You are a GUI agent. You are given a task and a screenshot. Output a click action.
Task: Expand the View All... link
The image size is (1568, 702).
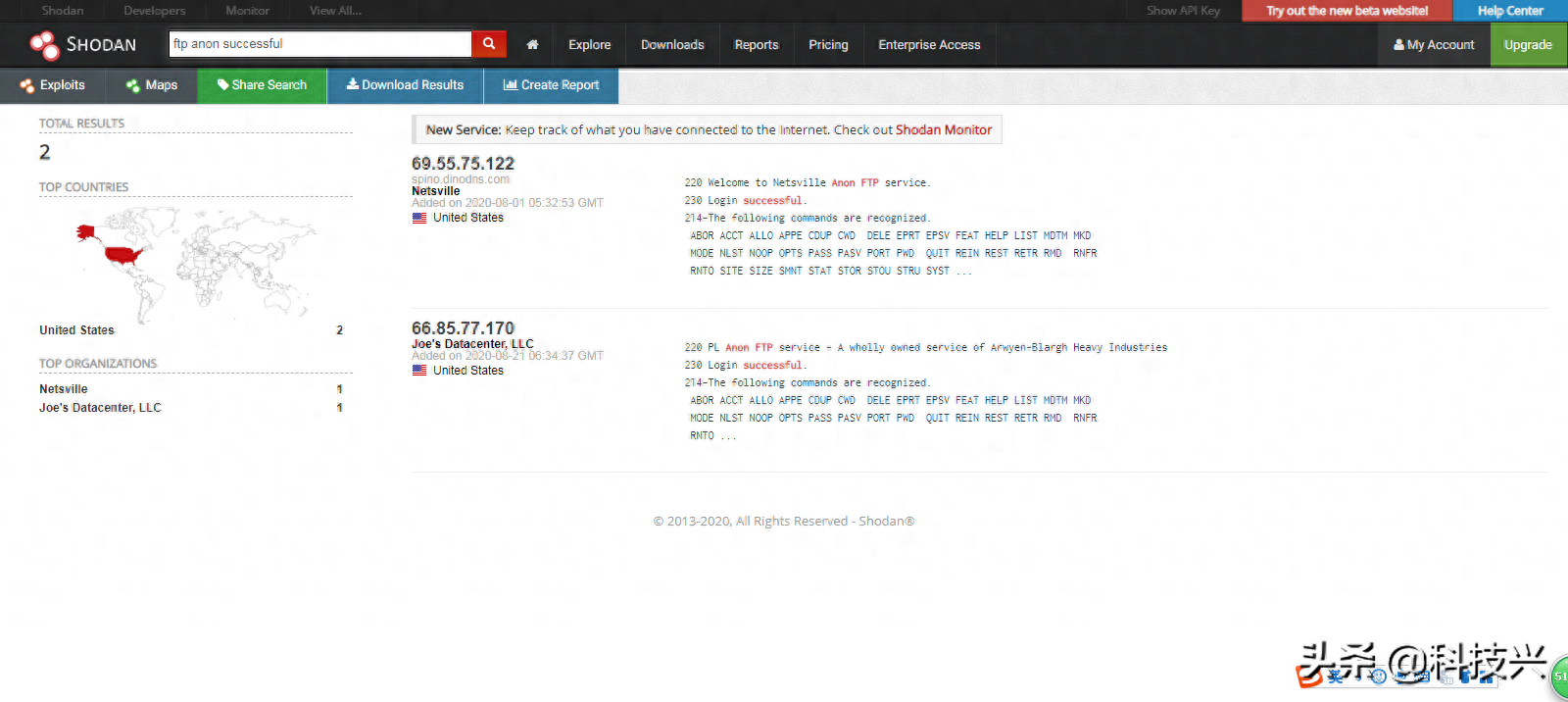coord(335,11)
